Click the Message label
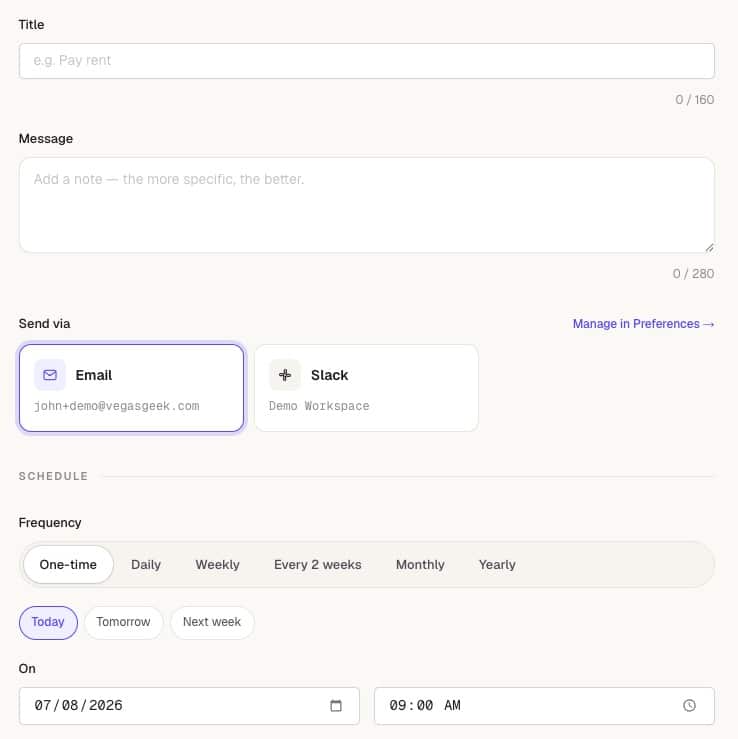This screenshot has height=739, width=738. pos(46,139)
